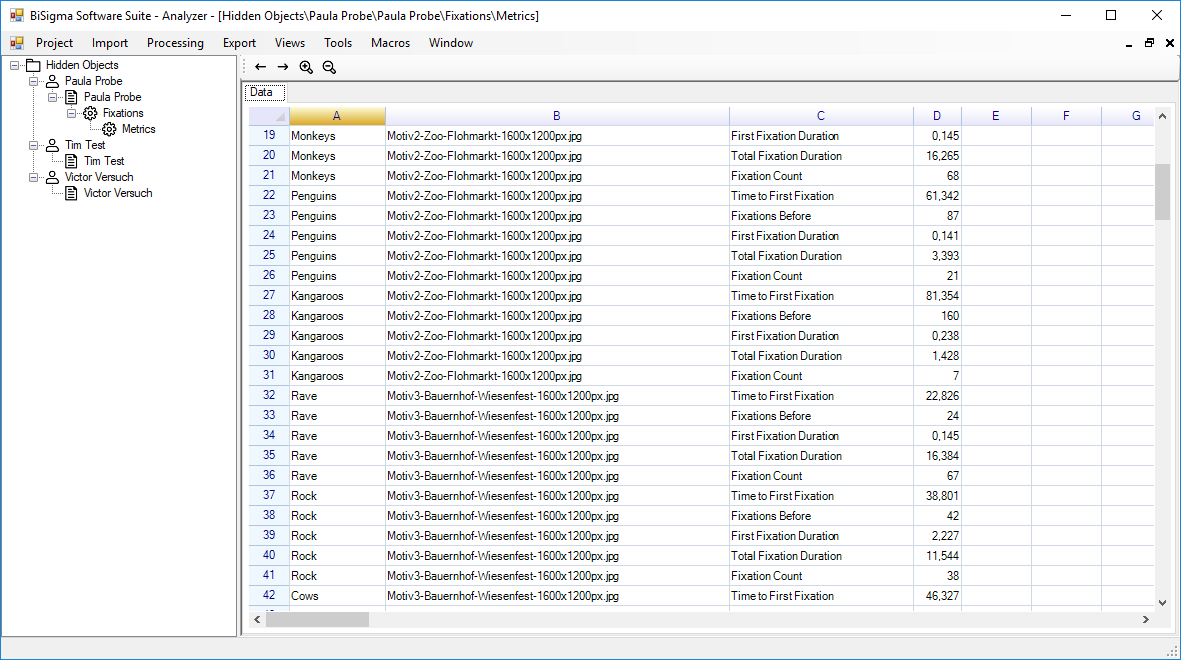Click the Victor Versuch document icon
Image resolution: width=1181 pixels, height=660 pixels.
71,193
